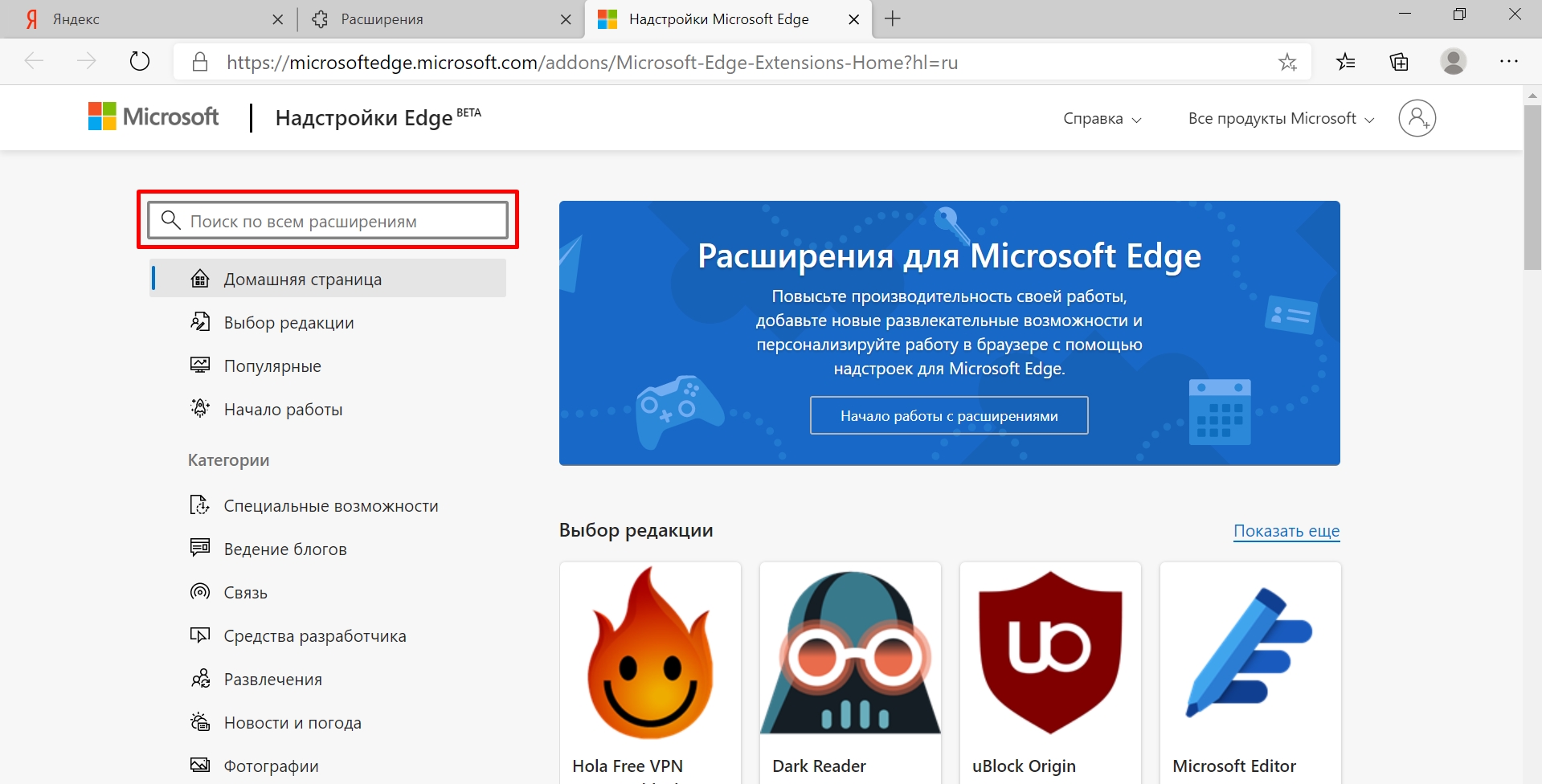Click the Средства разработчика category icon

click(x=200, y=635)
